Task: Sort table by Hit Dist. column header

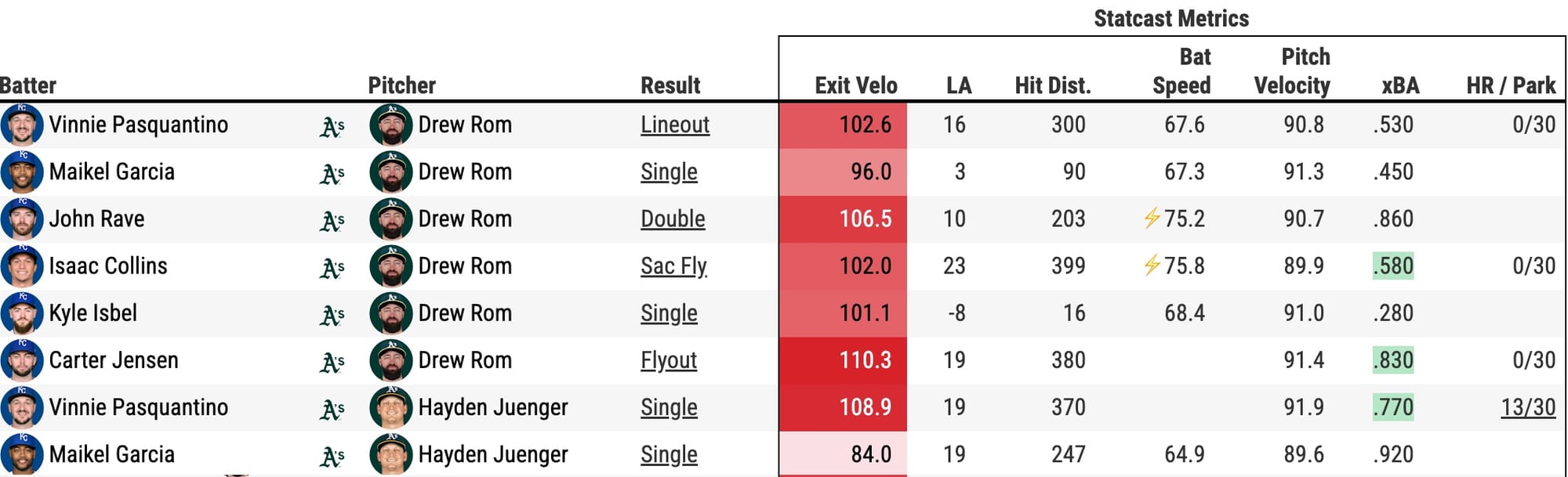Action: pyautogui.click(x=1053, y=85)
